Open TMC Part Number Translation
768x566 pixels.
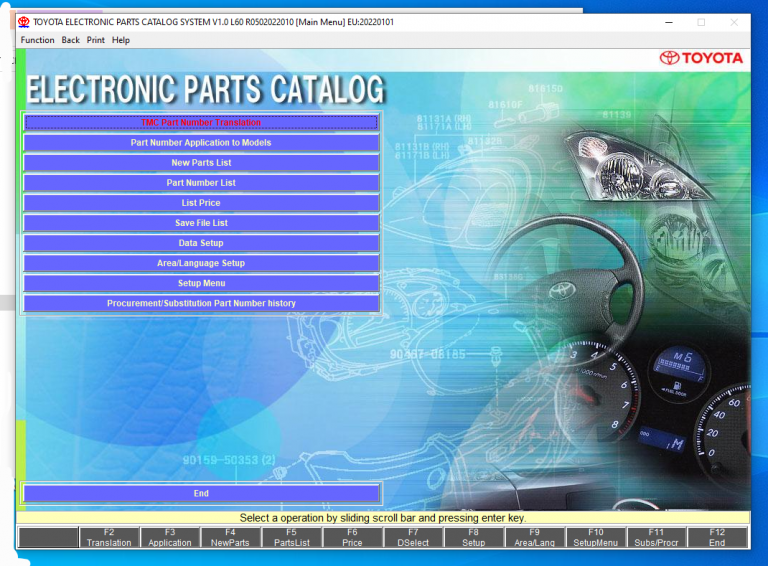[x=201, y=122]
